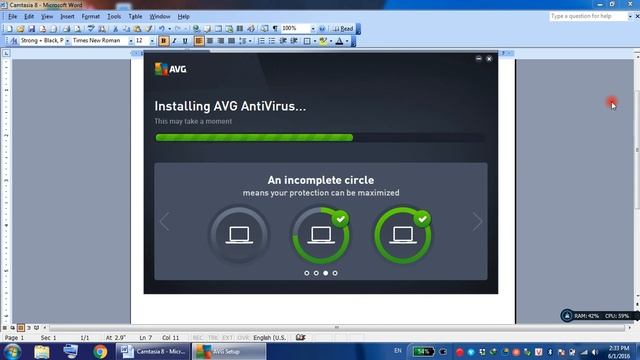Decrease the paragraph indent
Image resolution: width=640 pixels, height=360 pixels.
(x=282, y=41)
